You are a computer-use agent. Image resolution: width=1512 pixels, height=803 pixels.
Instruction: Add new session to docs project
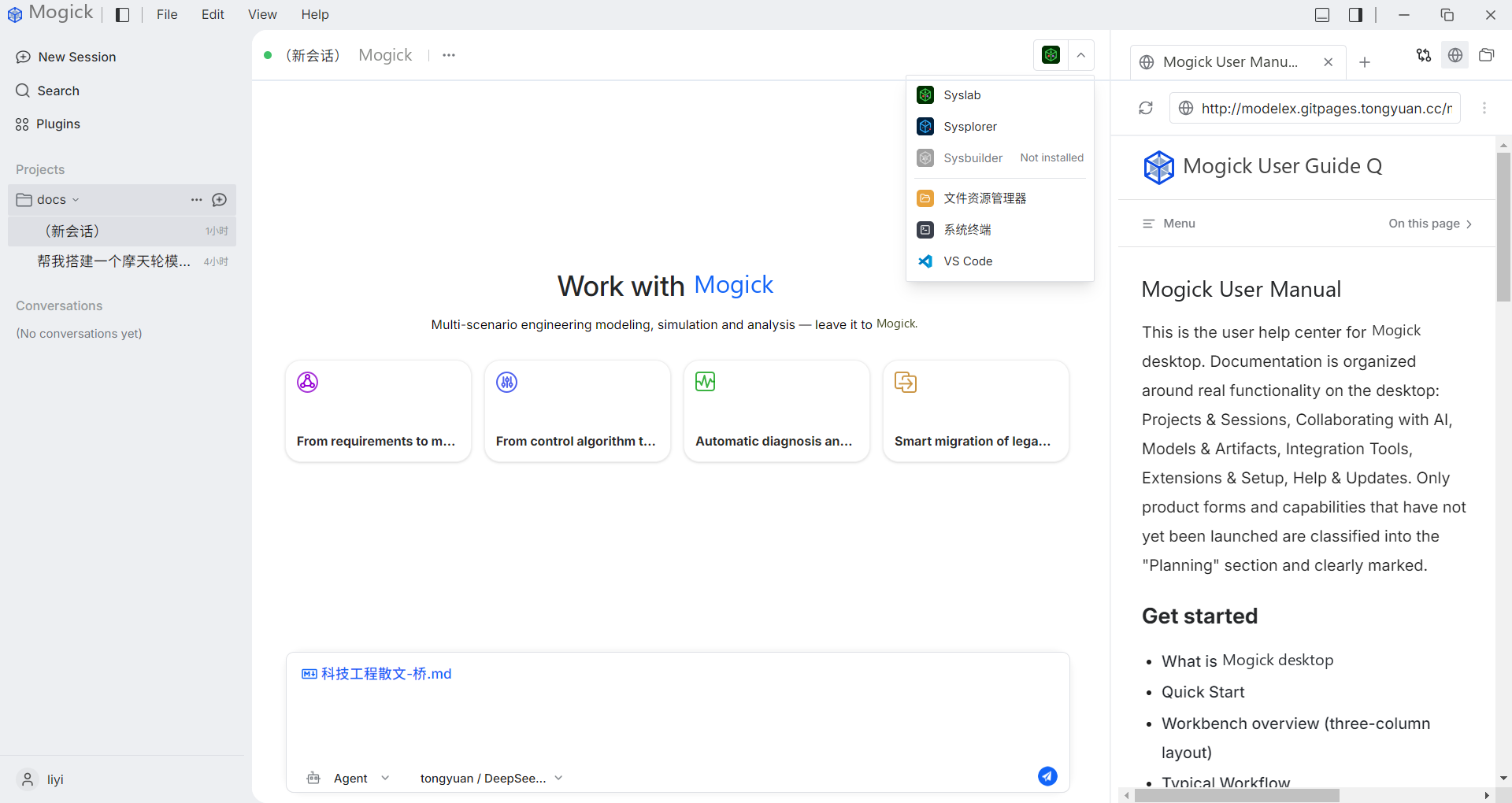click(220, 200)
